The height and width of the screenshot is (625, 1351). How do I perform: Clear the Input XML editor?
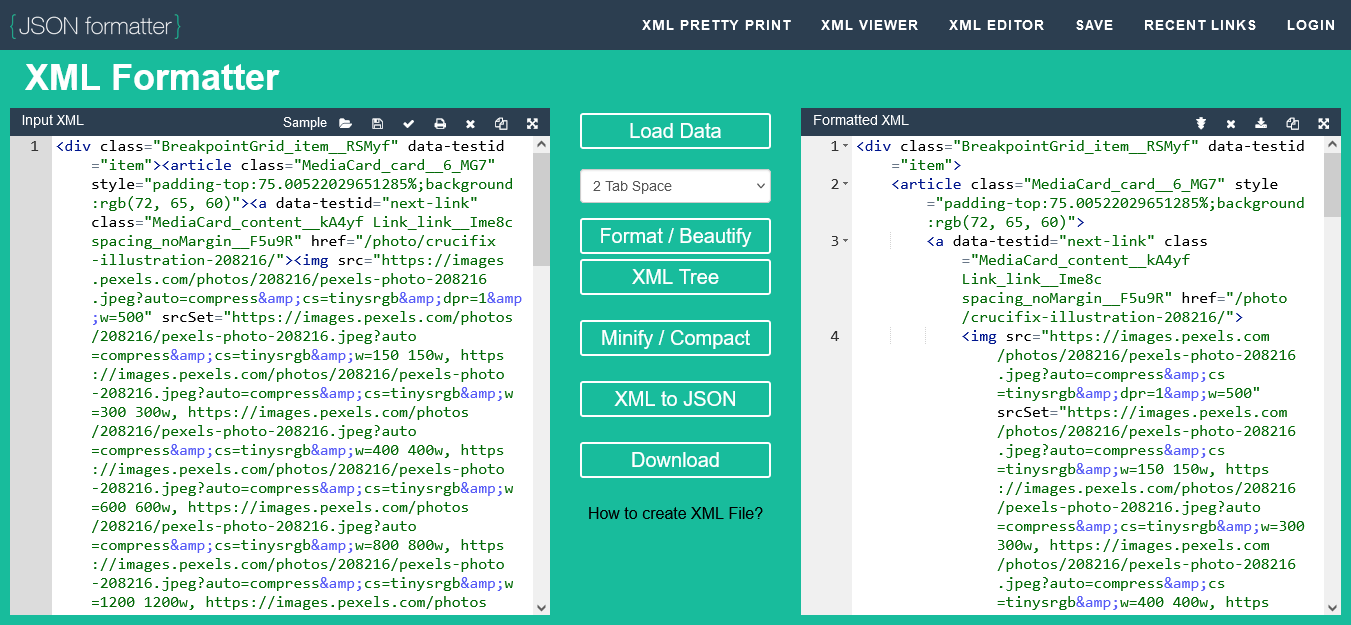[470, 123]
